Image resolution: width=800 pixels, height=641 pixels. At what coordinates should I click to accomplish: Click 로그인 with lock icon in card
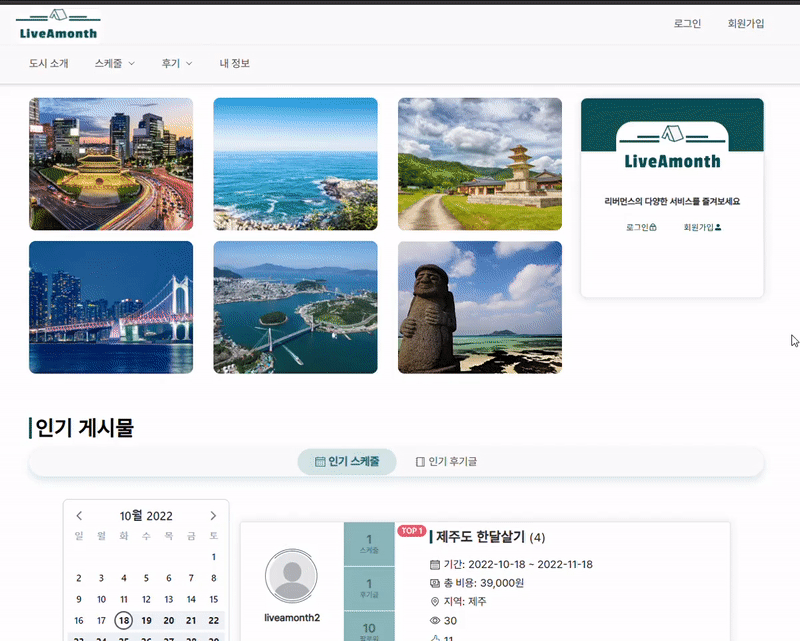point(641,227)
